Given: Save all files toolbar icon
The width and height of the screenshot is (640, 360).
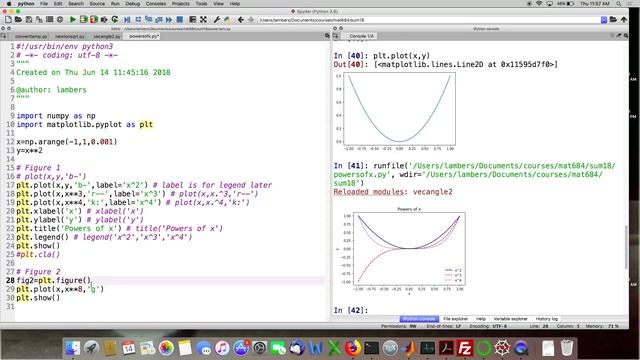Looking at the screenshot, I should point(39,20).
